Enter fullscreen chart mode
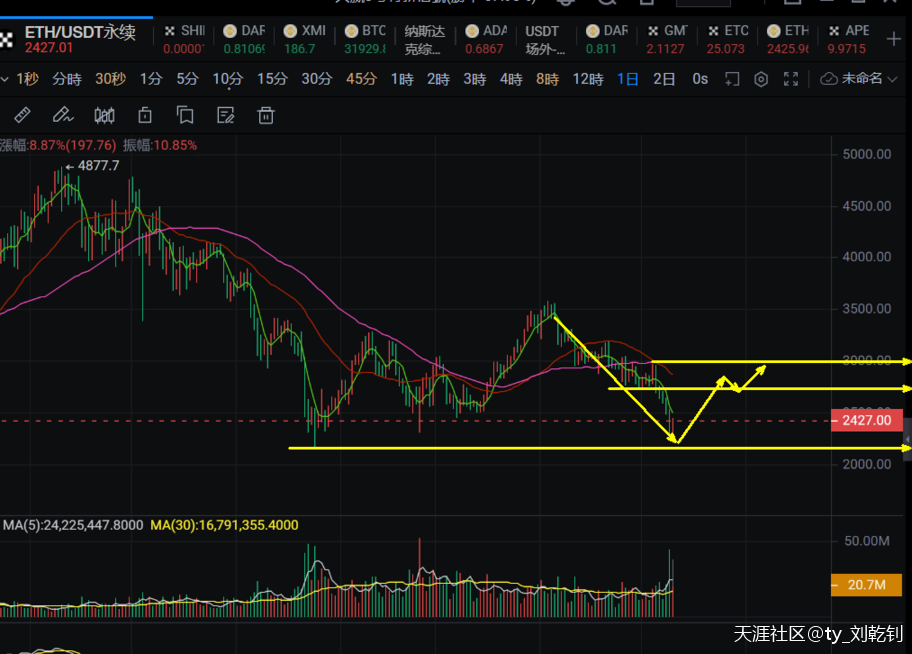This screenshot has width=912, height=654. [792, 79]
